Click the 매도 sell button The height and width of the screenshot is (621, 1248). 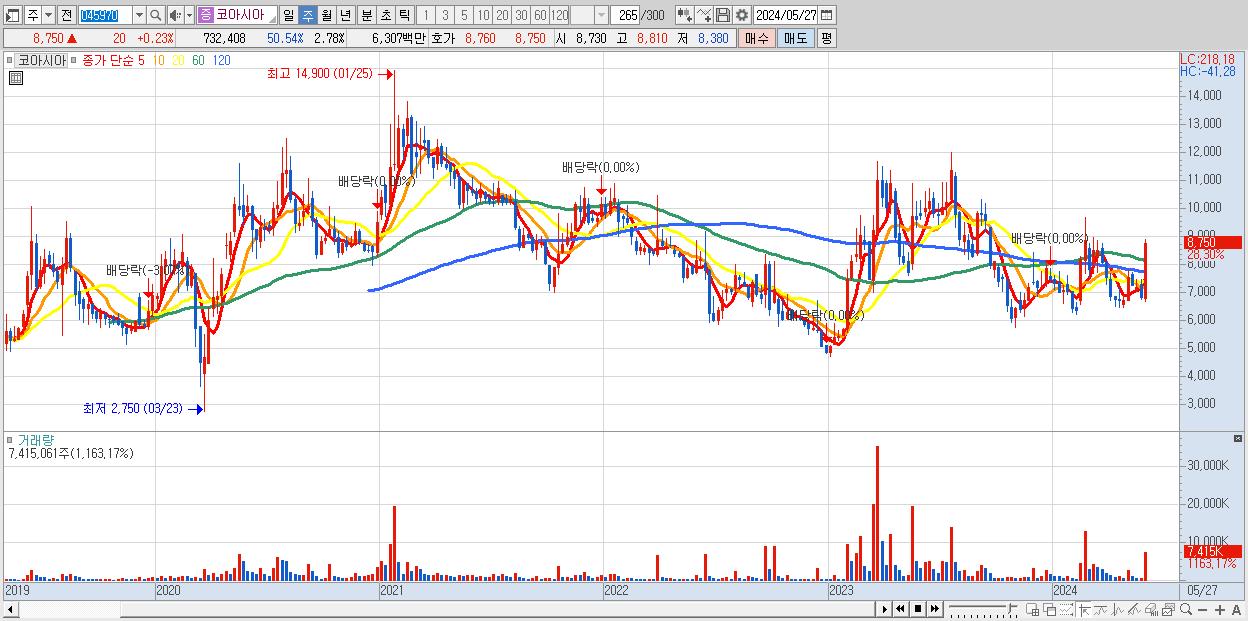click(x=795, y=38)
